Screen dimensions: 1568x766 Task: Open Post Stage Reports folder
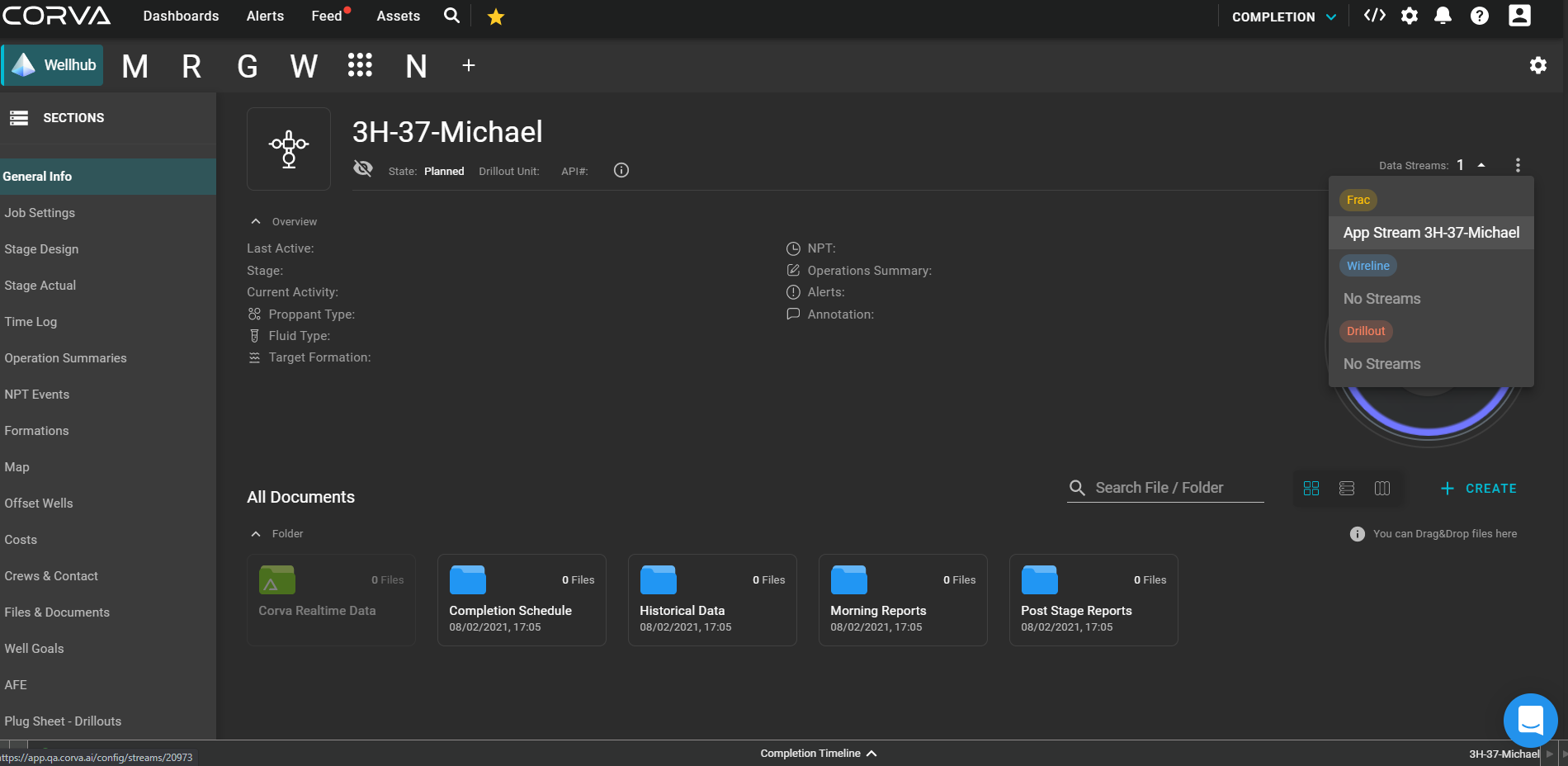(x=1093, y=600)
